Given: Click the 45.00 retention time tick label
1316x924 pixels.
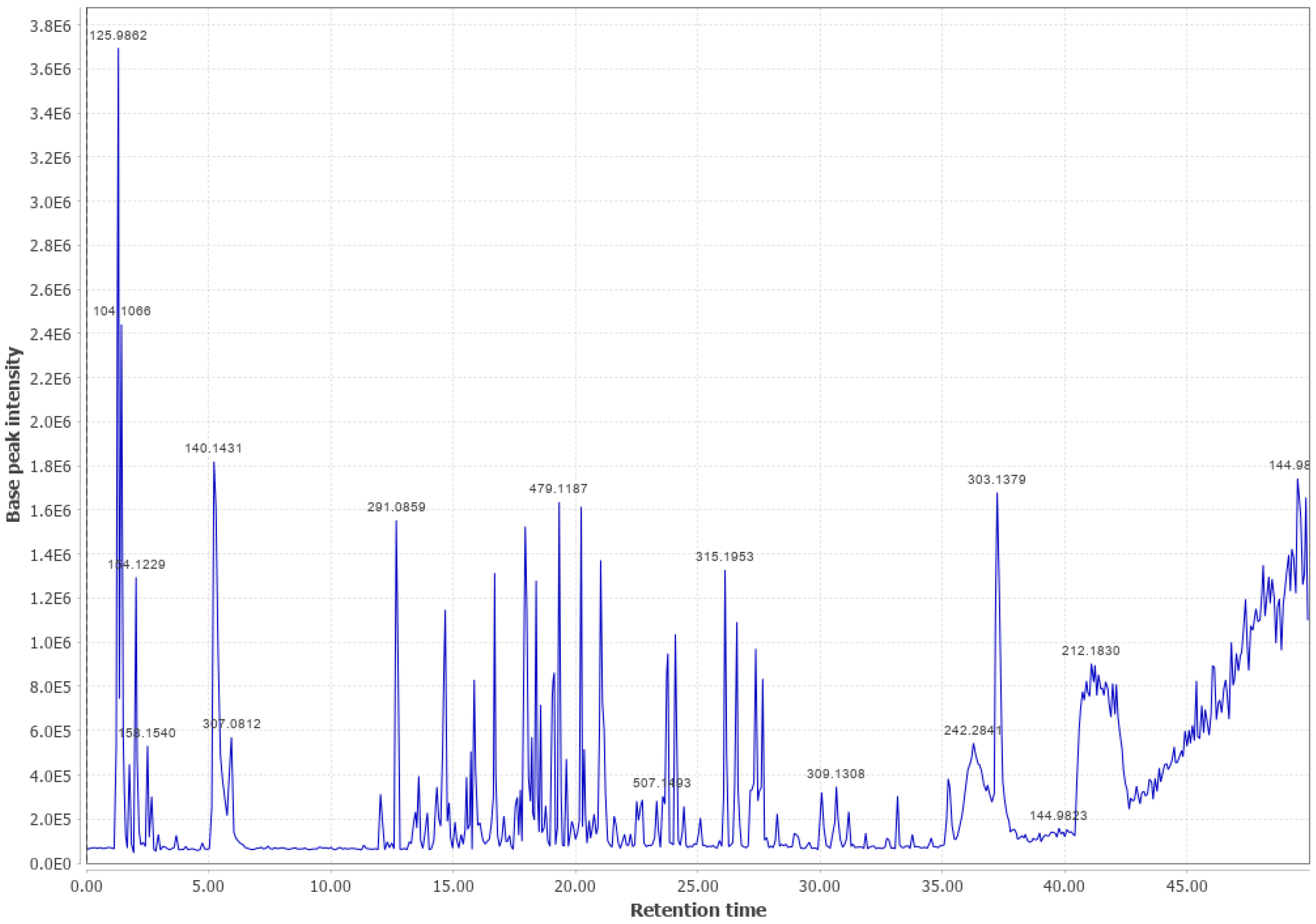Looking at the screenshot, I should click(x=1186, y=887).
